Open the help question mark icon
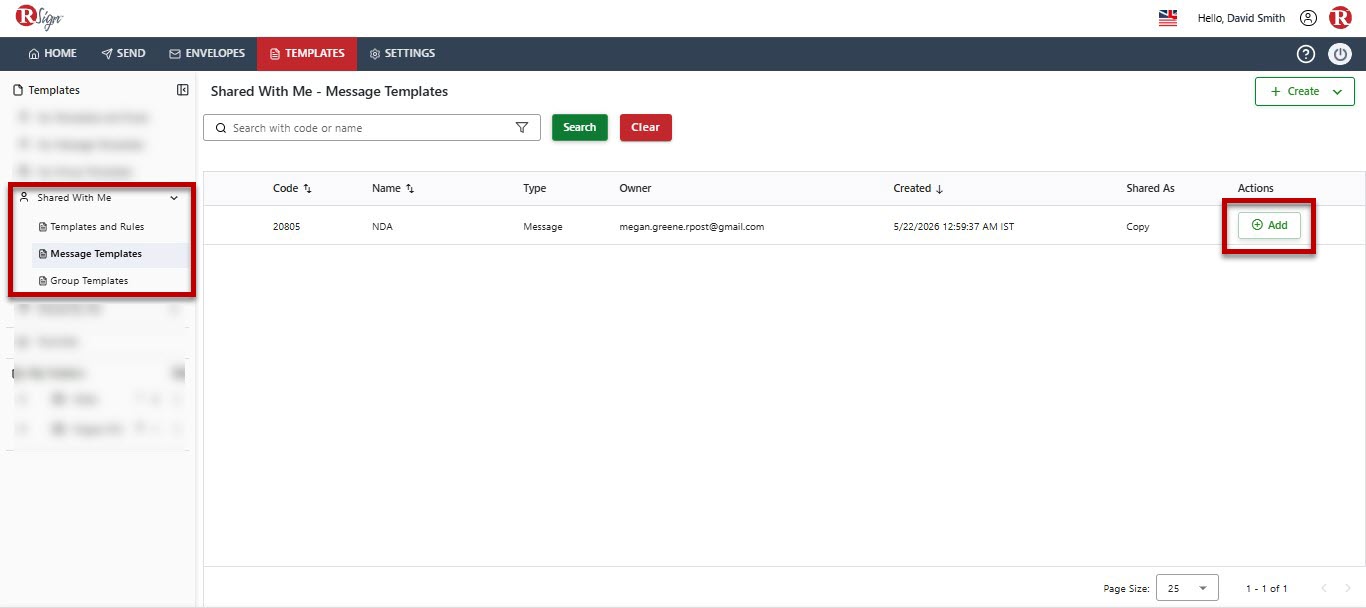1366x608 pixels. pyautogui.click(x=1306, y=54)
